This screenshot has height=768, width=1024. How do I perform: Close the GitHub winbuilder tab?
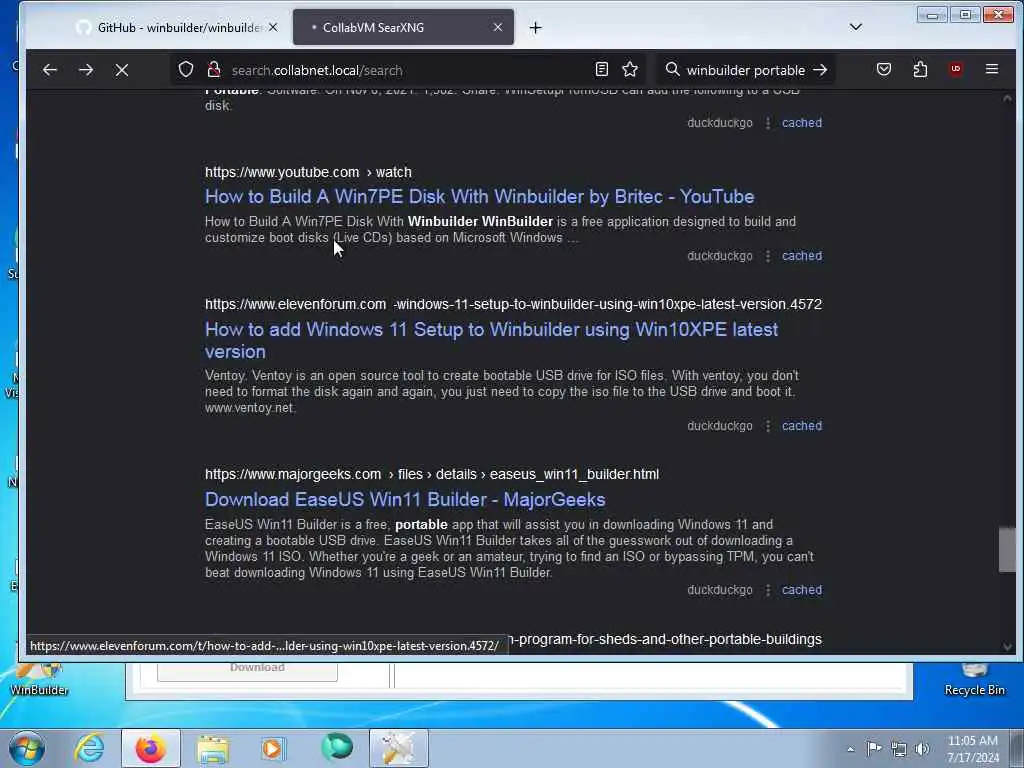coord(273,27)
